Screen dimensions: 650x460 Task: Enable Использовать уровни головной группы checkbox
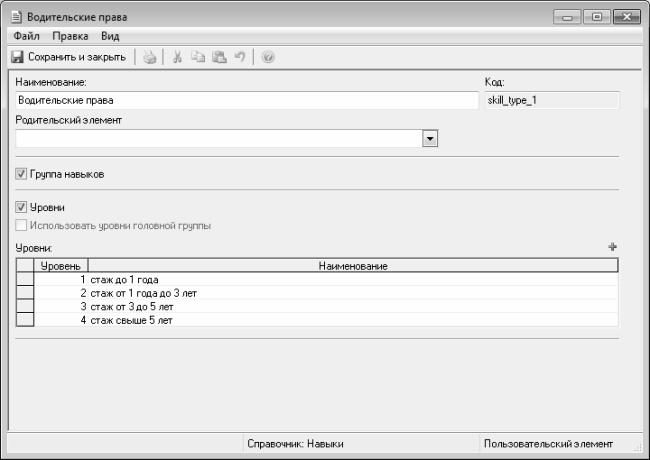(x=22, y=225)
